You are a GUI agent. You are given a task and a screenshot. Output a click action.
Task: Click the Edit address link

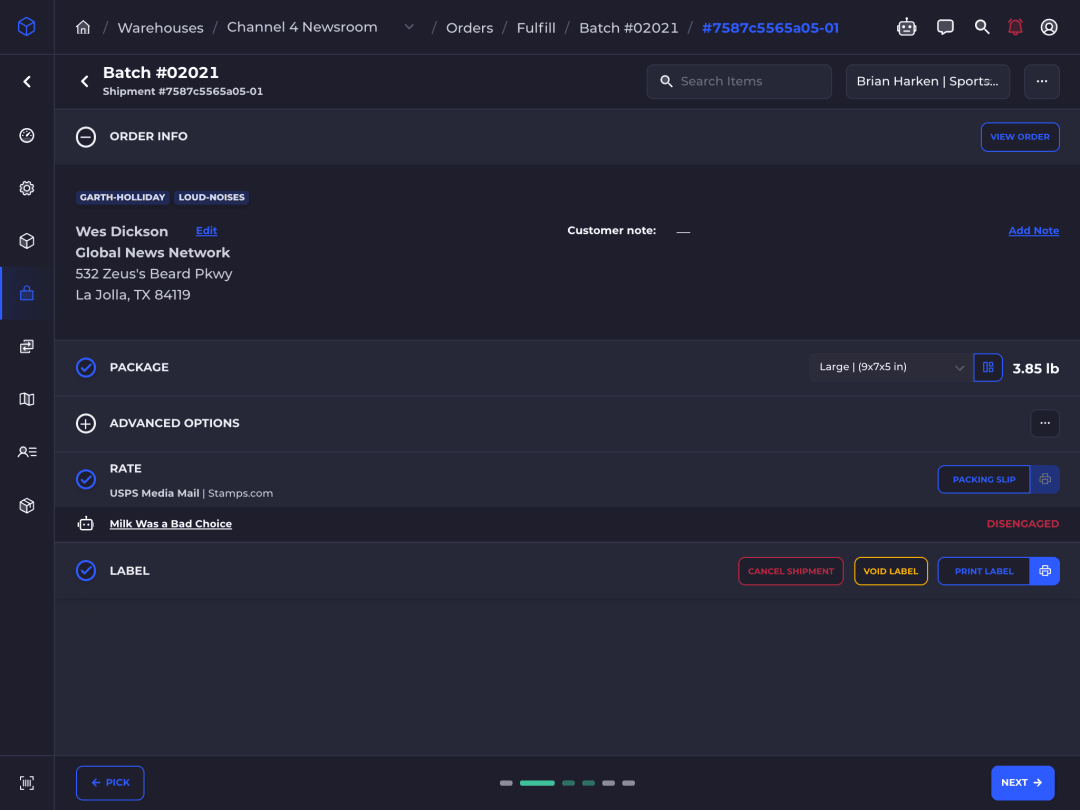(207, 231)
